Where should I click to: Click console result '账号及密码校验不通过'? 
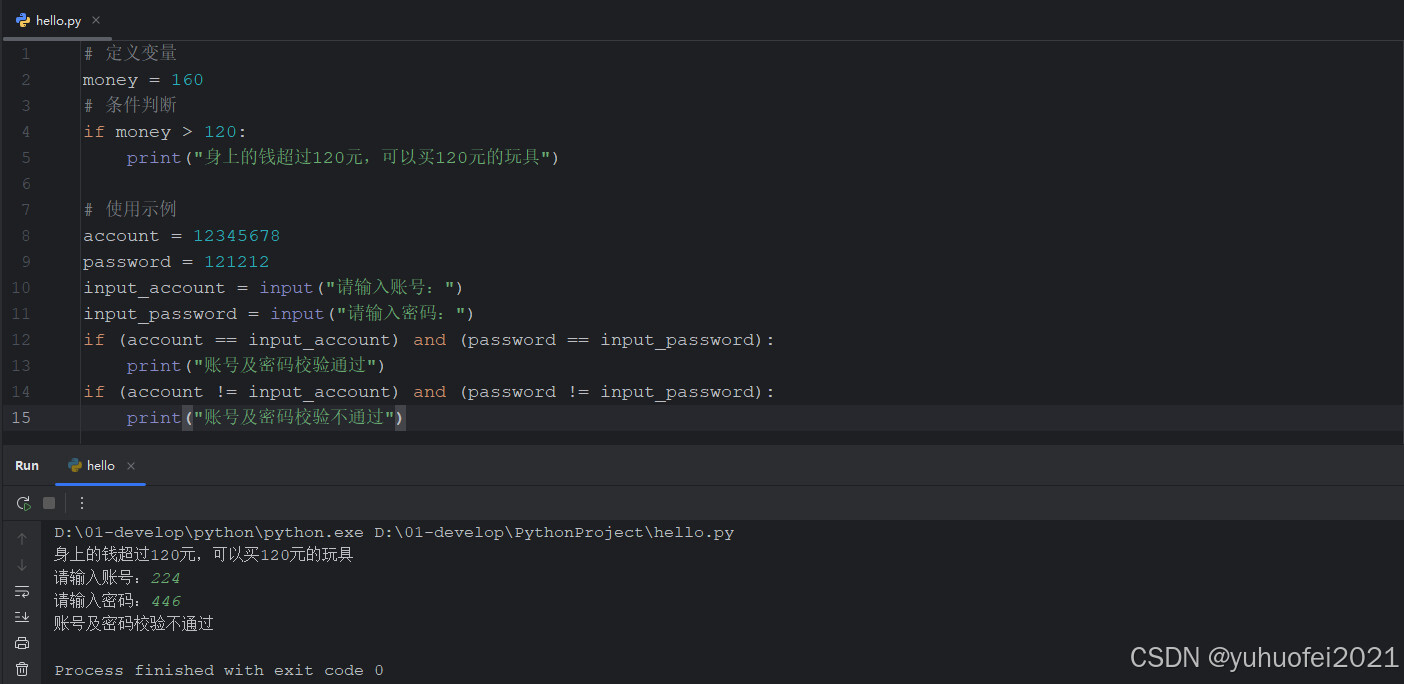pyautogui.click(x=134, y=624)
